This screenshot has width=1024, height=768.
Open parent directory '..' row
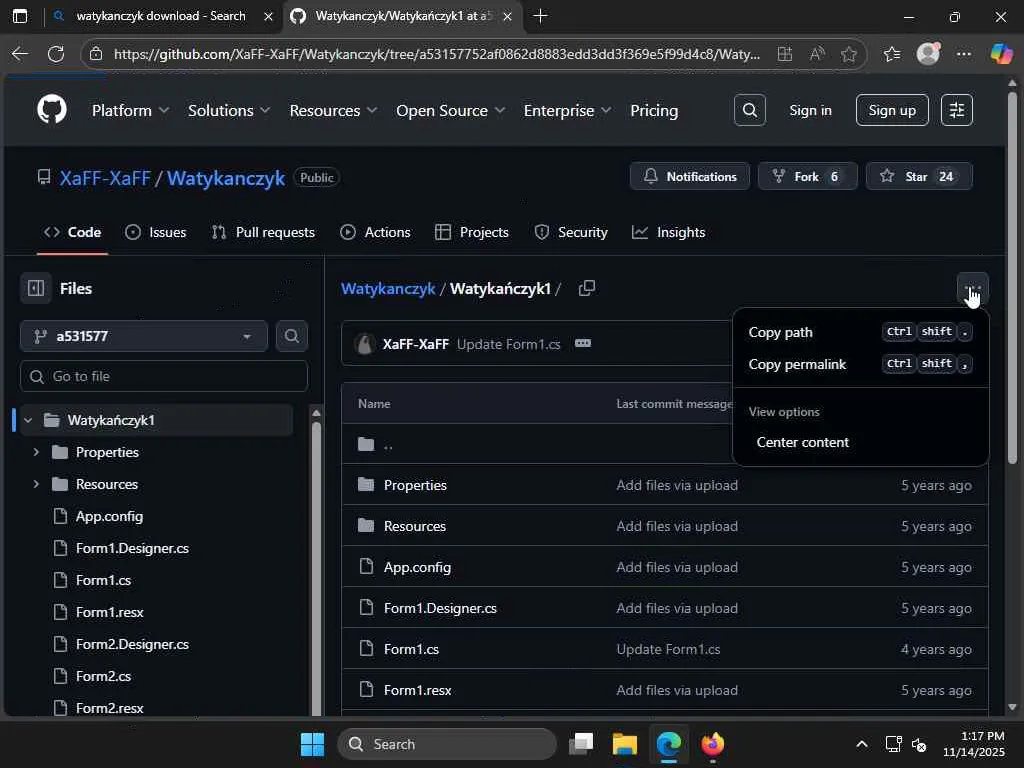(x=664, y=444)
